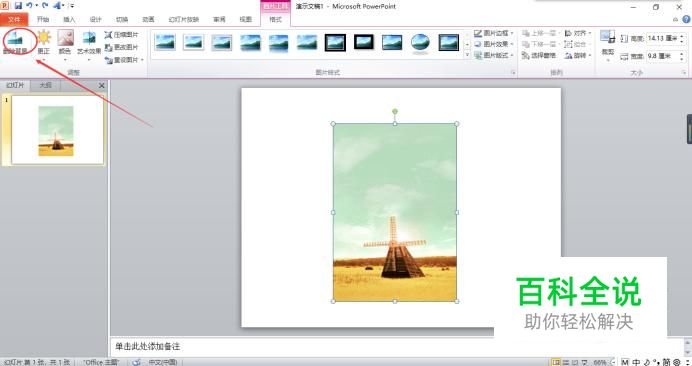Apply the Metal Frame picture style
Viewport: 692px width, 366px height.
coord(222,42)
